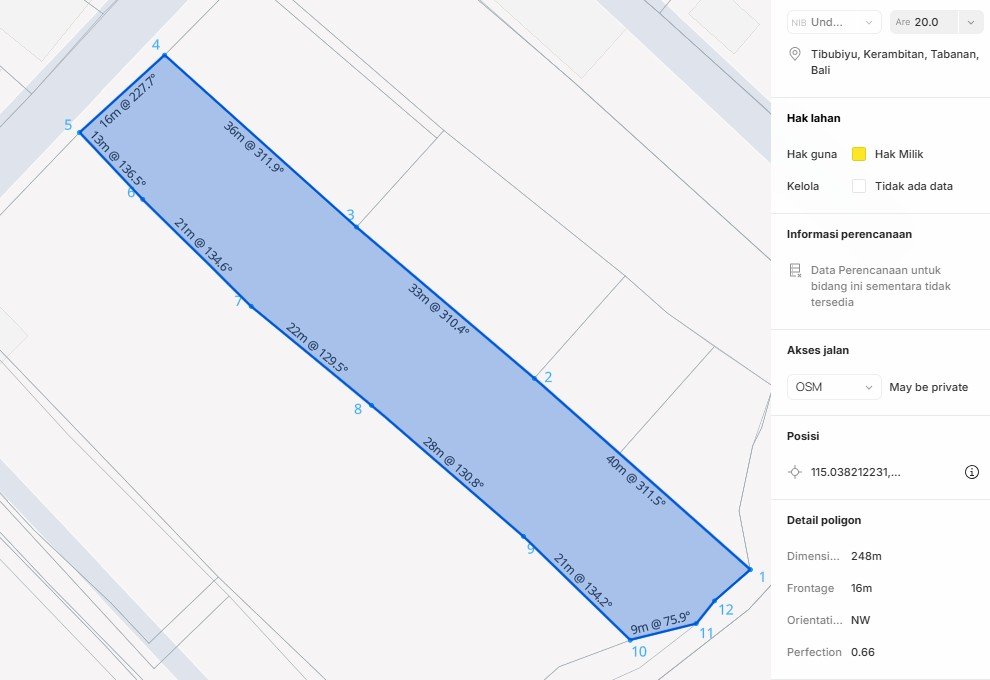Click the '28m @ 130.8°' edge label

tap(453, 463)
